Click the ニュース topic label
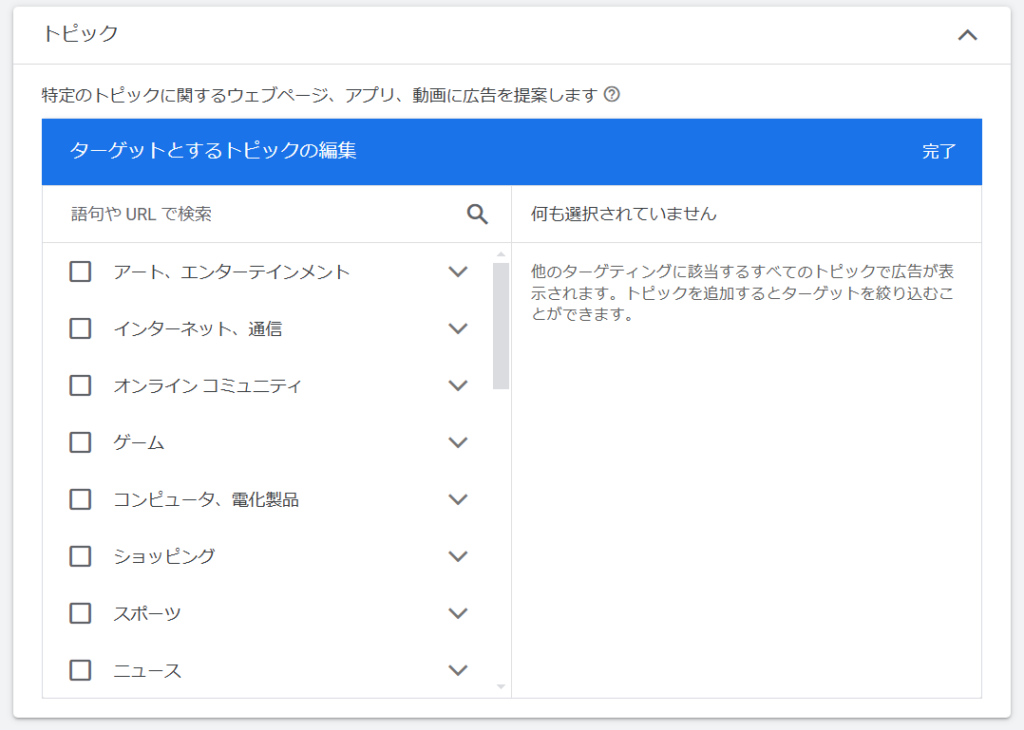Viewport: 1024px width, 730px height. click(147, 671)
